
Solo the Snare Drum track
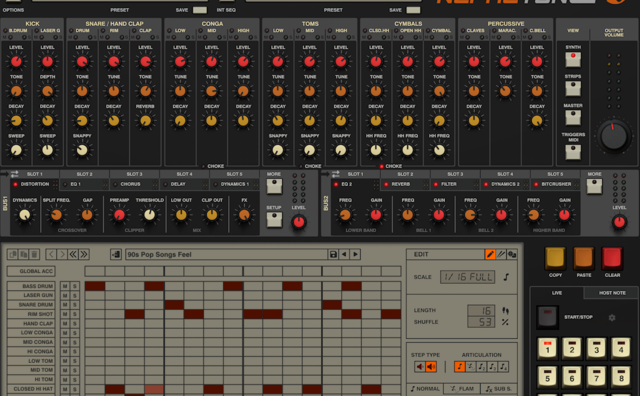click(x=75, y=305)
